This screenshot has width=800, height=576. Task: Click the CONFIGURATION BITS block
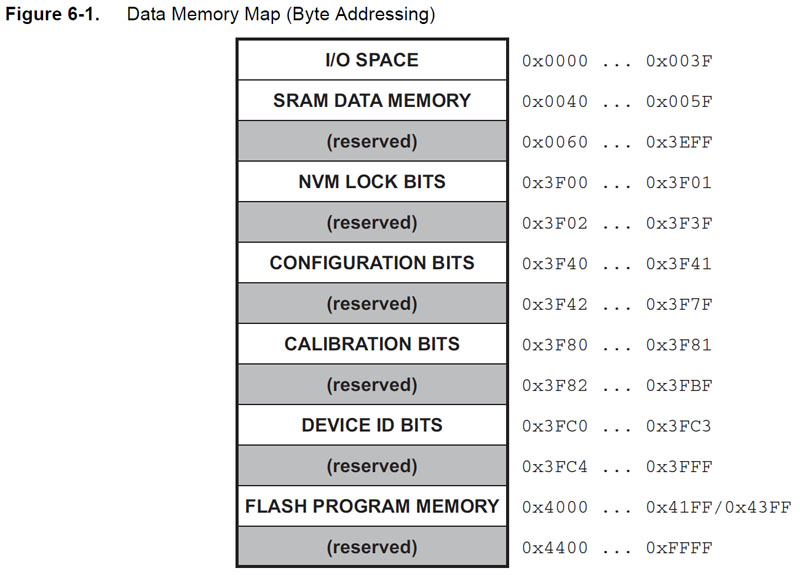372,263
